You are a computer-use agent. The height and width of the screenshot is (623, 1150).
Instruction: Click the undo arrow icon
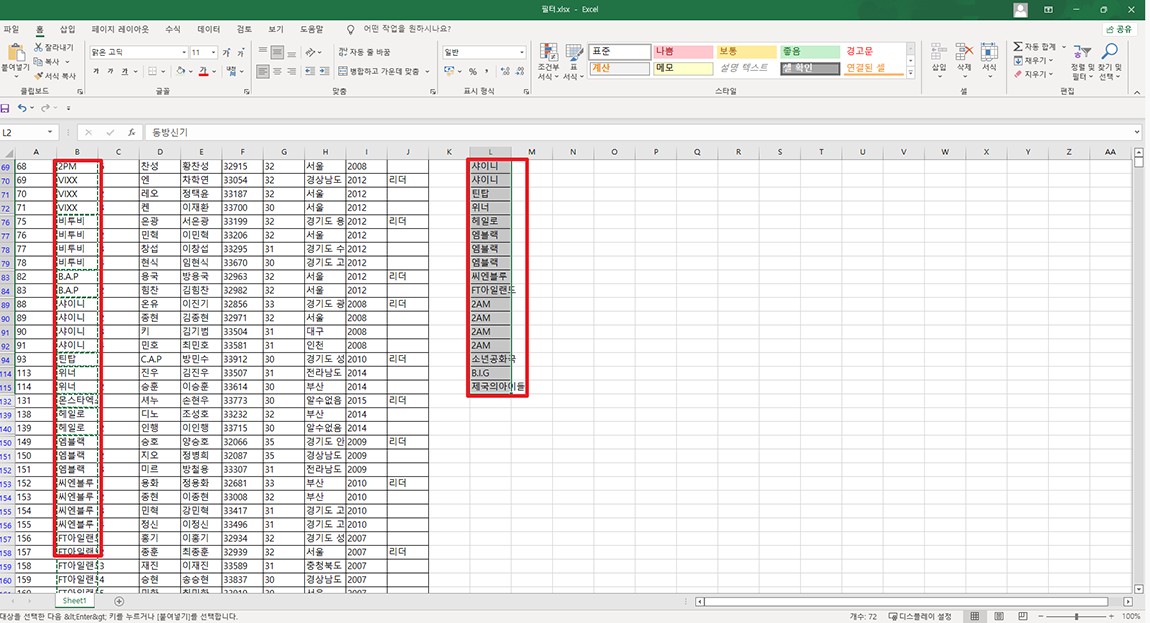click(x=22, y=108)
